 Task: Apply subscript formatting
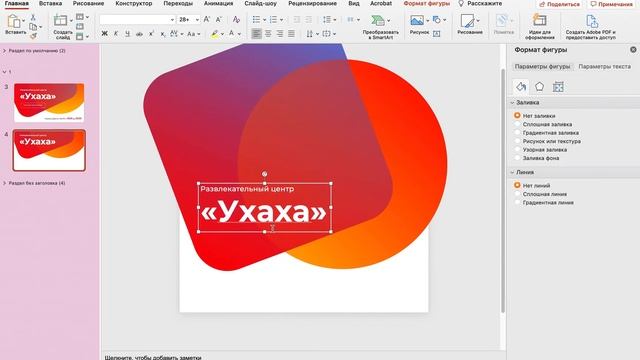(x=162, y=34)
